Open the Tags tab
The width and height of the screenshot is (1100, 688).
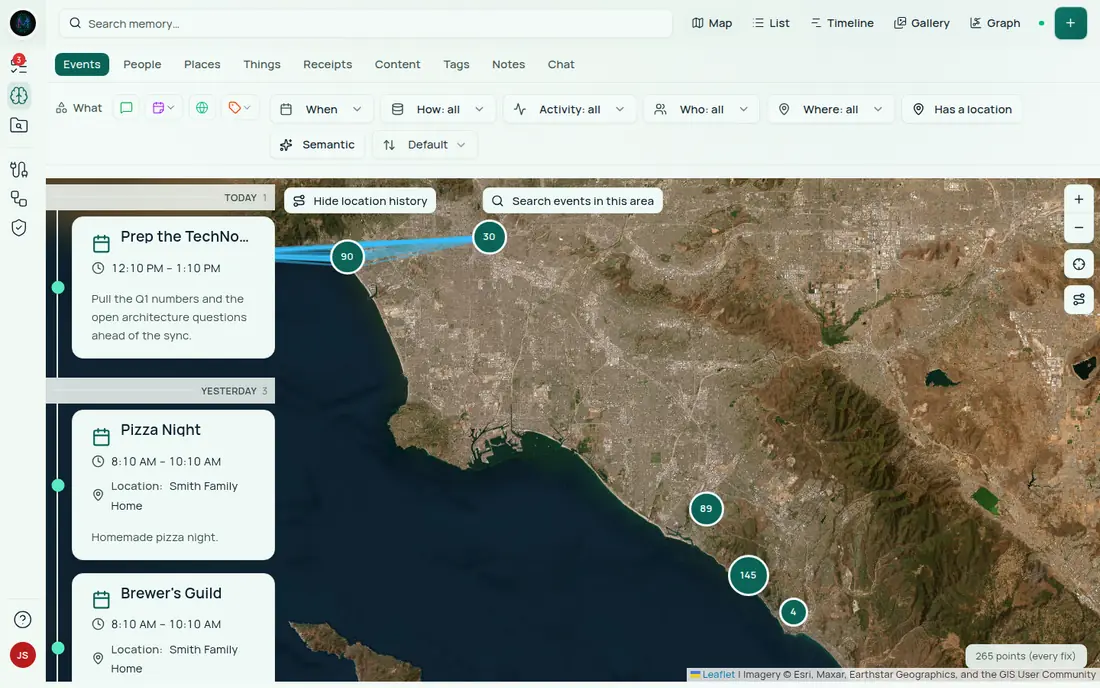pos(456,64)
